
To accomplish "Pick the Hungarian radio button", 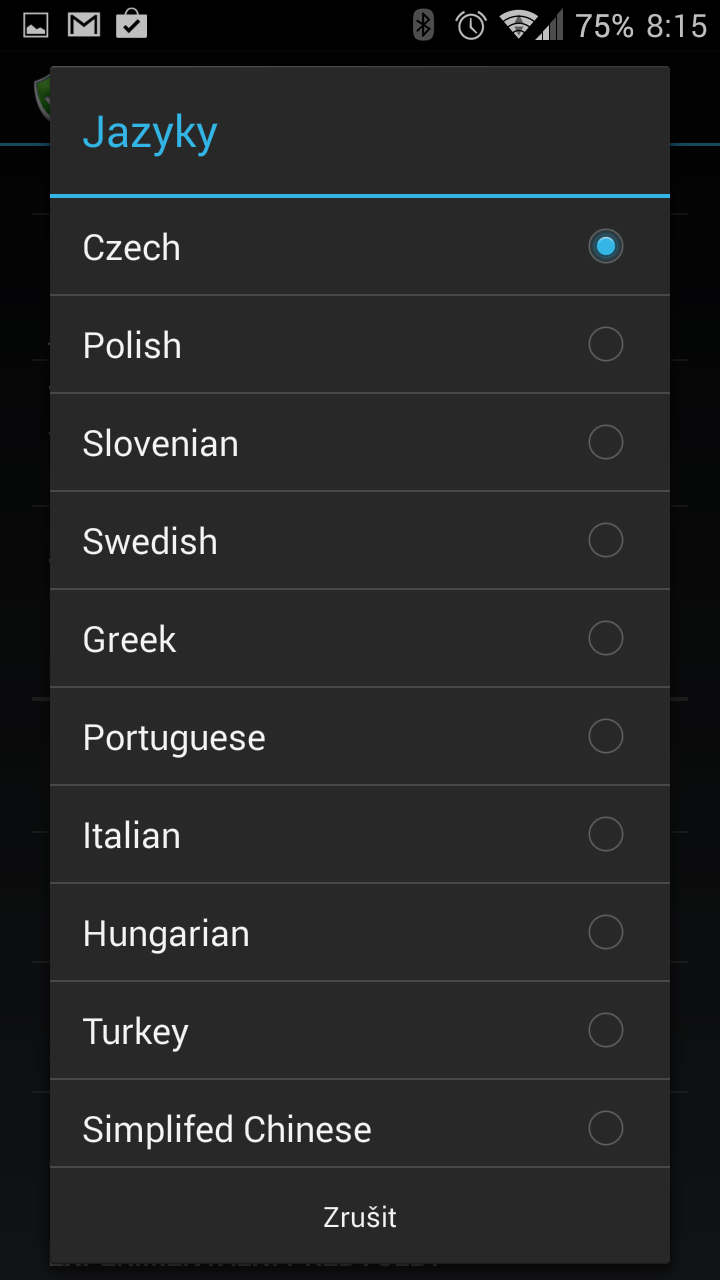I will pos(605,932).
